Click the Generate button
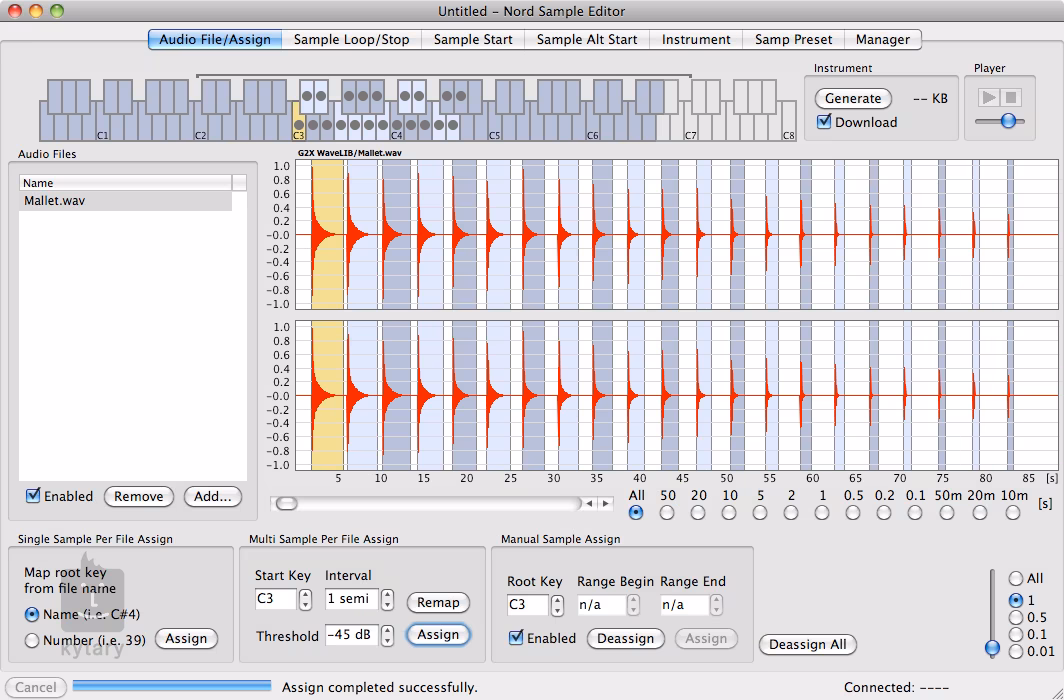The height and width of the screenshot is (700, 1064). pyautogui.click(x=853, y=98)
